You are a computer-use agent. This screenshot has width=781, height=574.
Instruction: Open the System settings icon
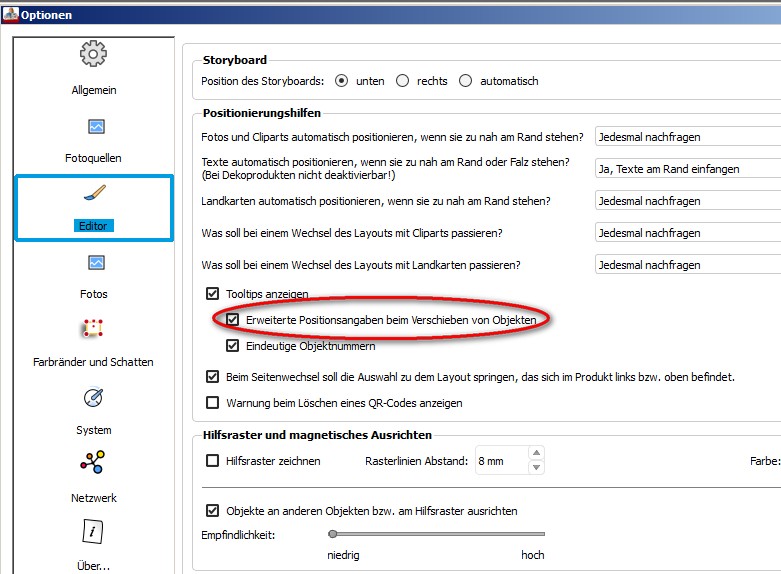pyautogui.click(x=93, y=397)
